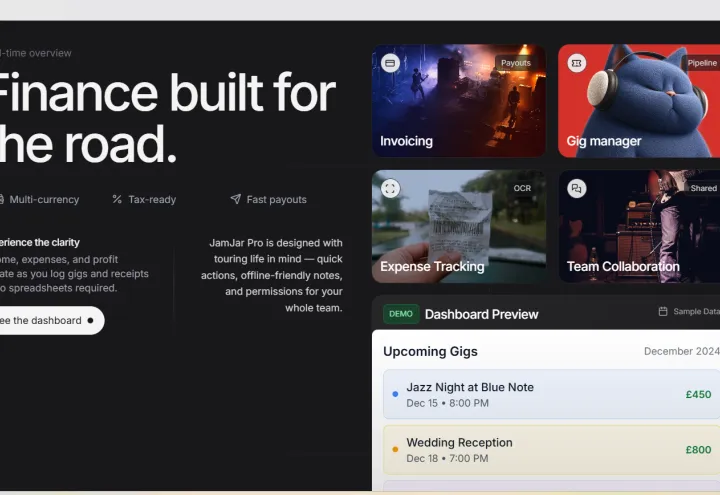Click the Pipeline tag on Gig manager card
The image size is (720, 495).
[x=702, y=63]
